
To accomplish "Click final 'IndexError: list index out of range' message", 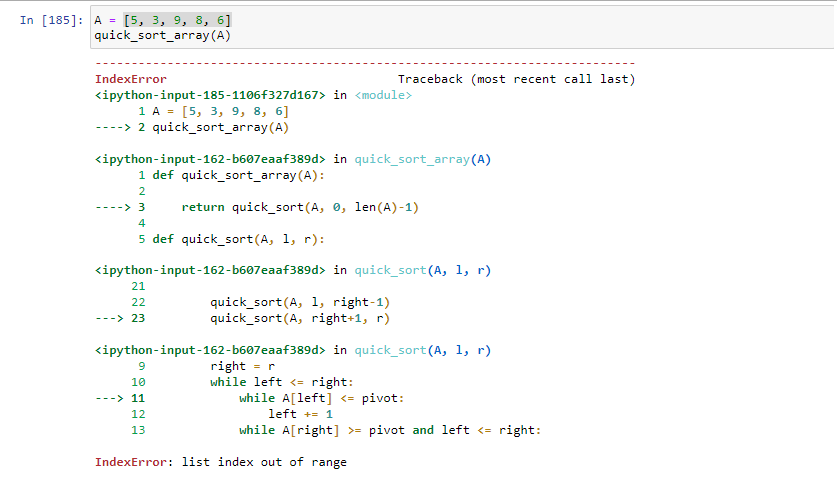I will pyautogui.click(x=221, y=462).
